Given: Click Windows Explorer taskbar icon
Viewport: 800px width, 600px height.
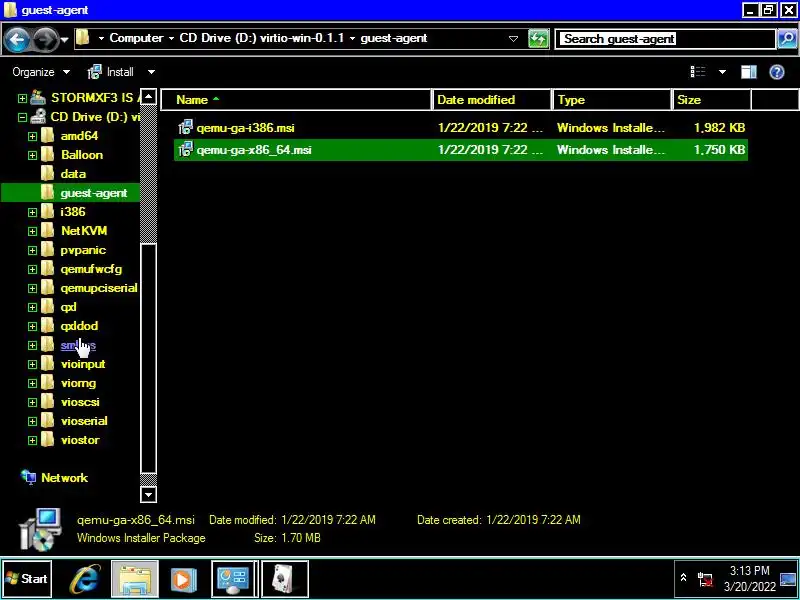Looking at the screenshot, I should pos(135,579).
